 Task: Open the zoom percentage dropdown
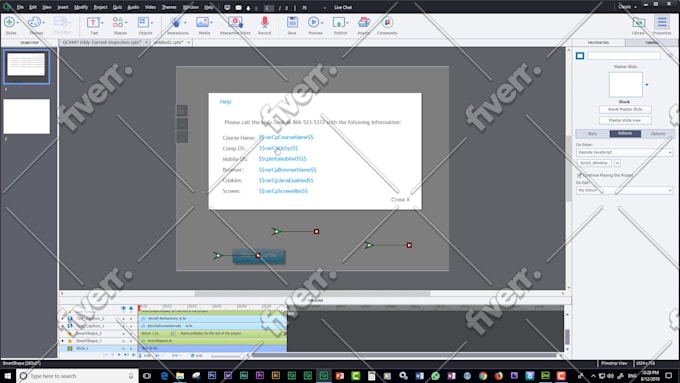325,8
